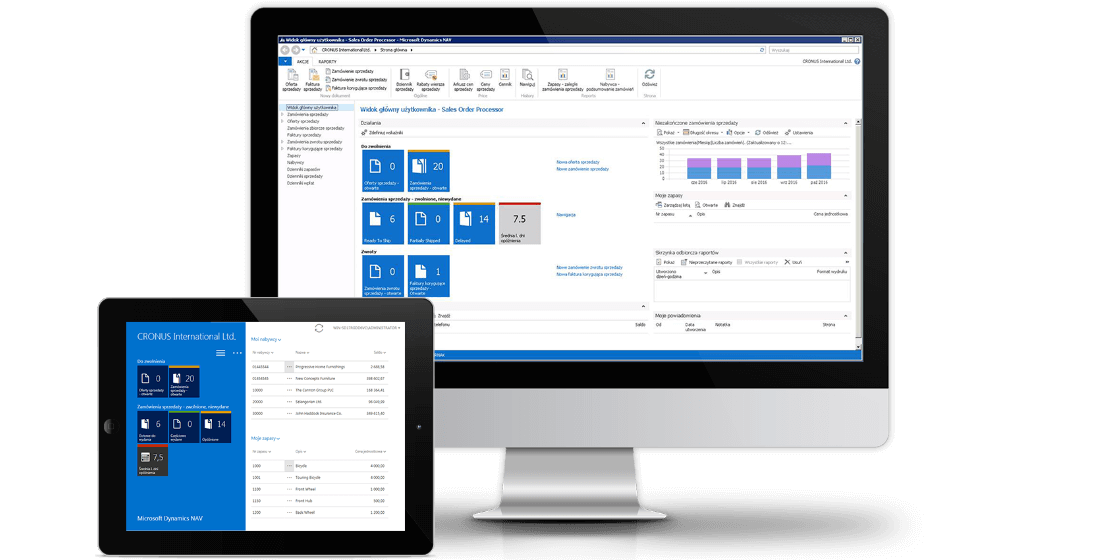Open Dziennik sprzedaży from the ribbon
Viewport: 1120px width, 560px height.
tap(404, 80)
